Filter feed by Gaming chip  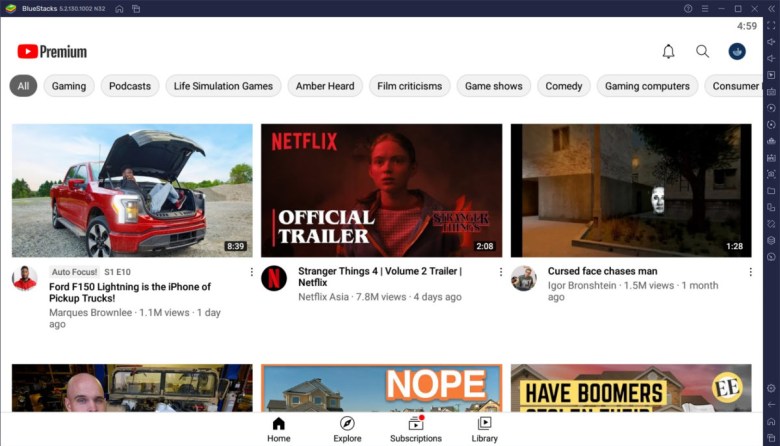pyautogui.click(x=69, y=86)
